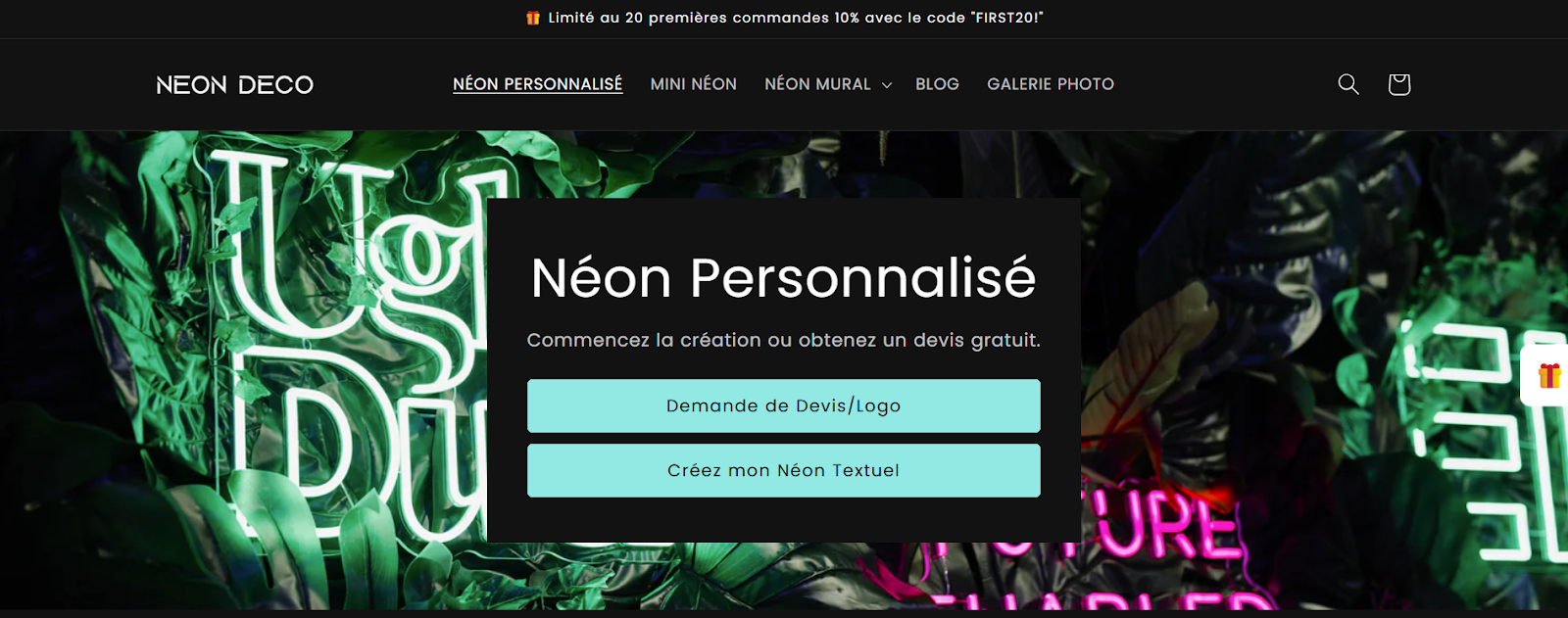Click the gift rewards widget icon
The width and height of the screenshot is (1568, 618).
click(1549, 375)
